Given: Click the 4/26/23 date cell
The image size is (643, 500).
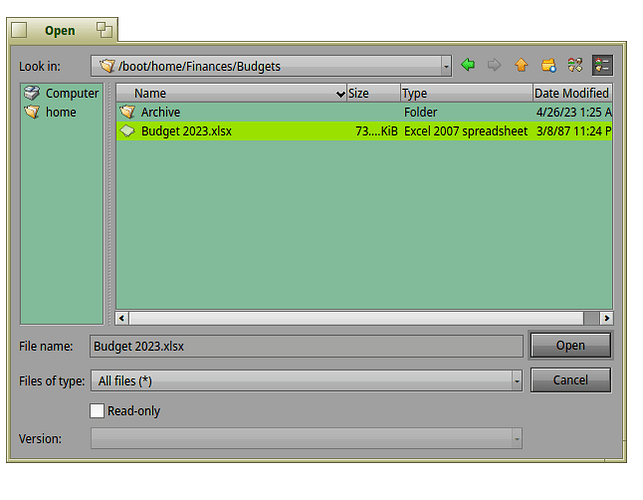Looking at the screenshot, I should coord(574,112).
